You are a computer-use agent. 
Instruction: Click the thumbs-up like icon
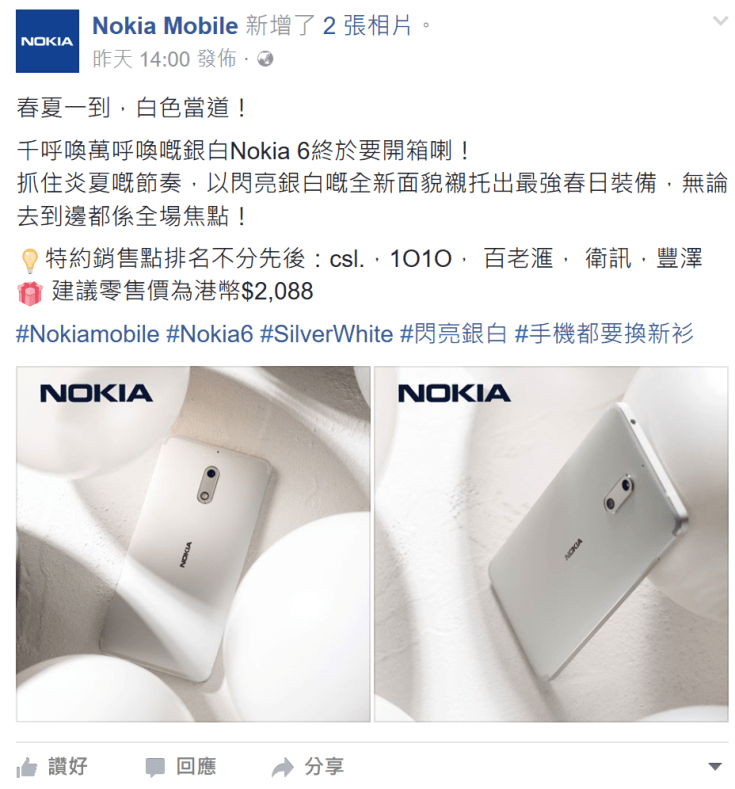click(27, 768)
